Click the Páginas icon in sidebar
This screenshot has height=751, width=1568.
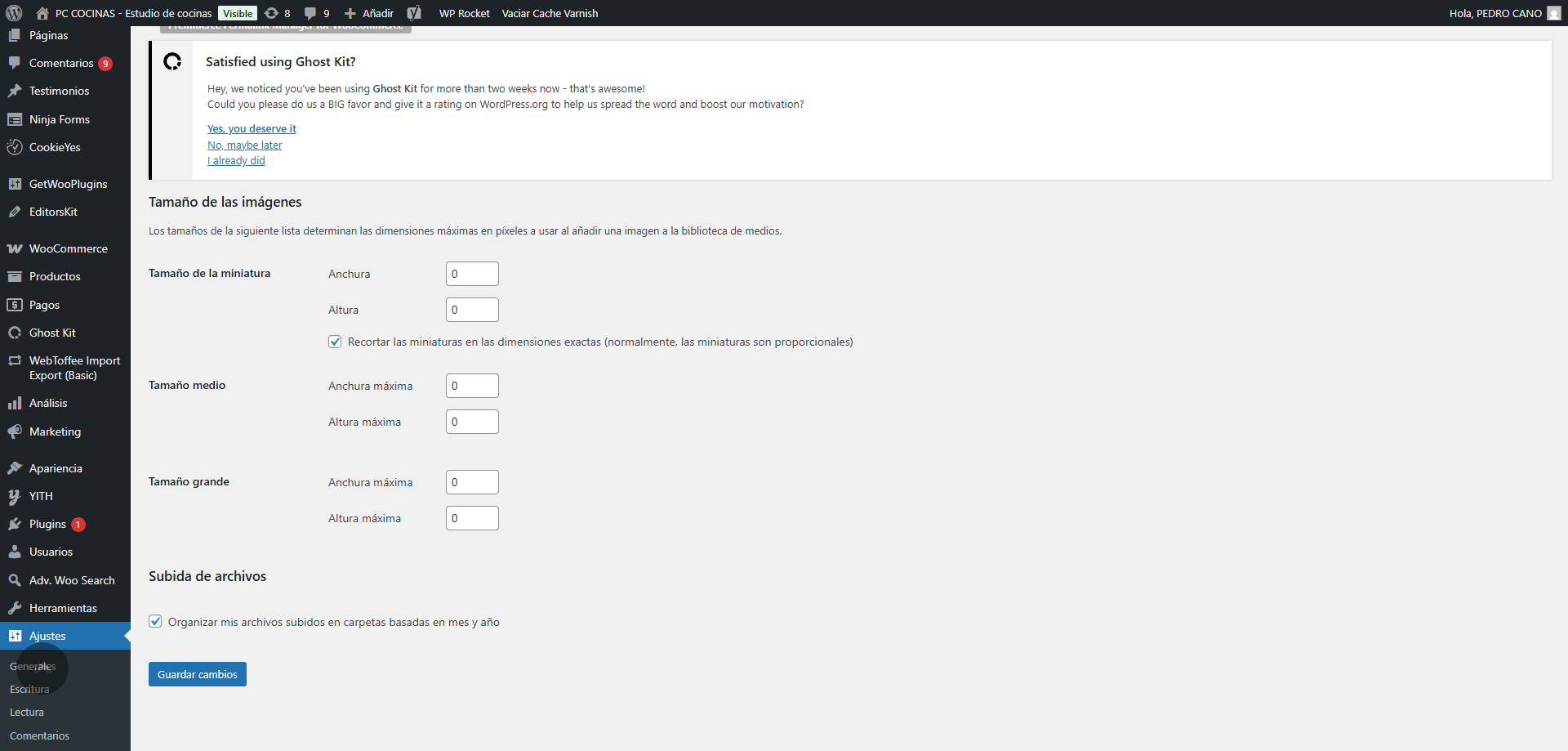click(x=15, y=35)
